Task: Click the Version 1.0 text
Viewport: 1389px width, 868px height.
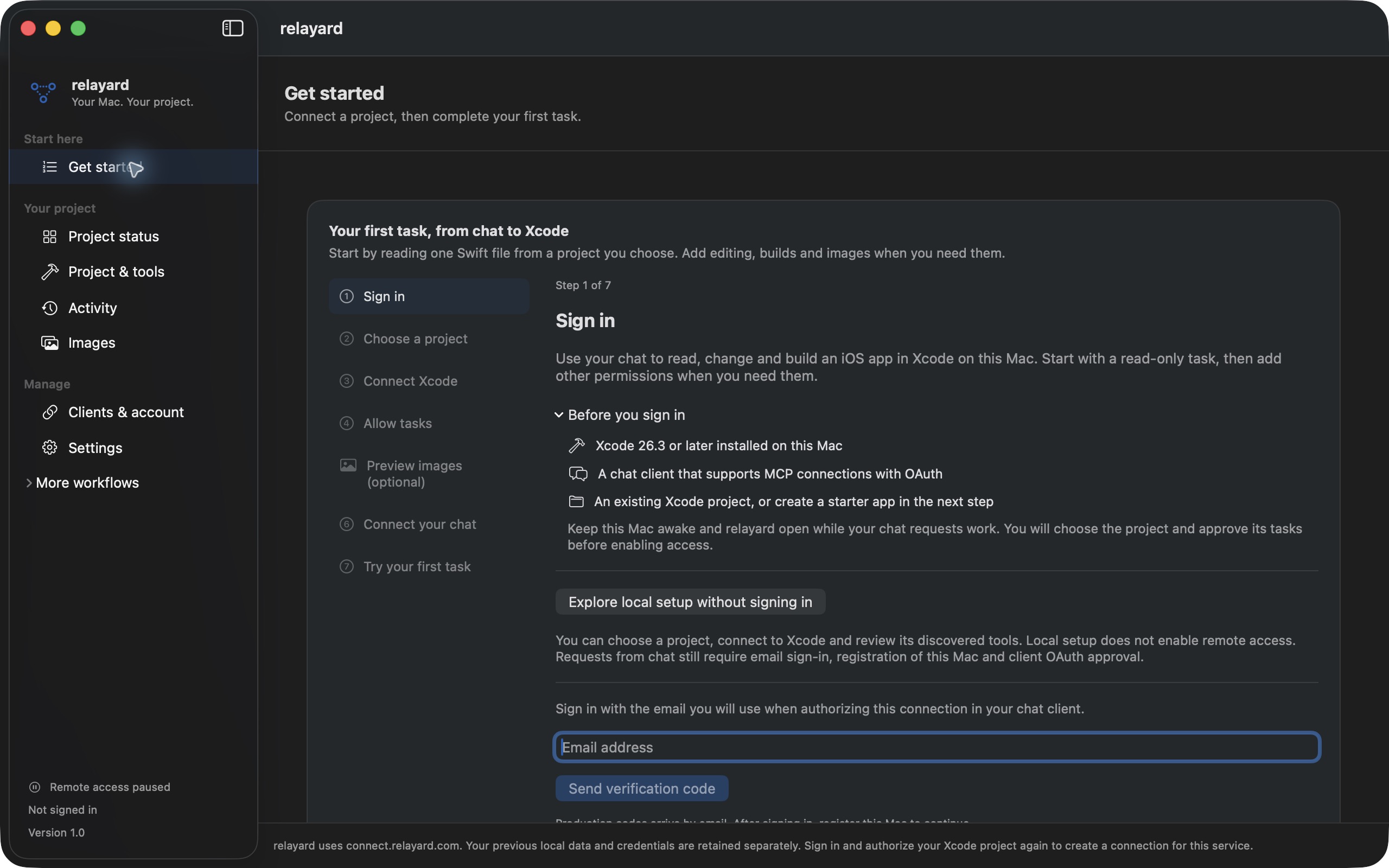Action: coord(56,832)
